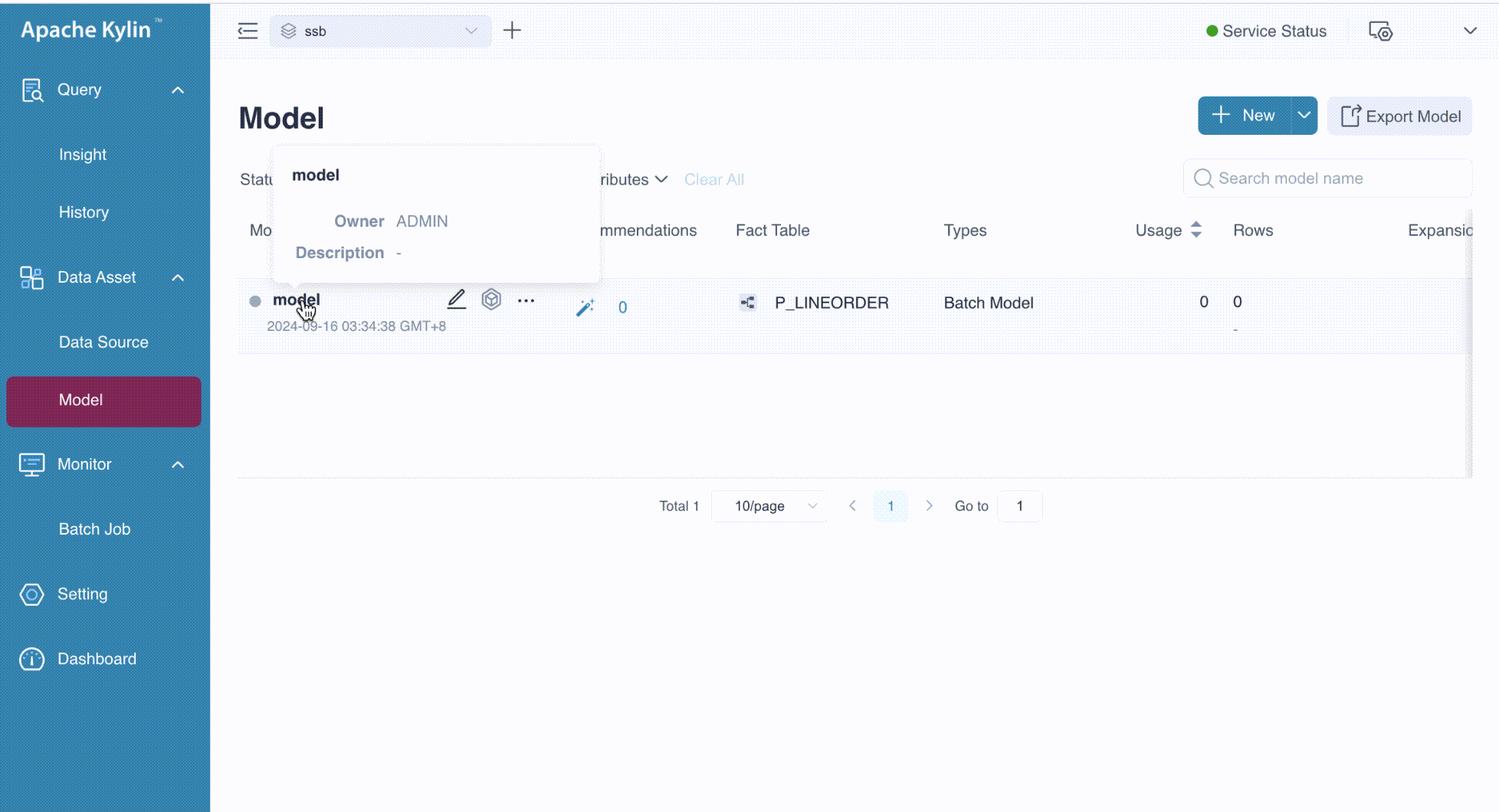Open the 10/page size selector
The height and width of the screenshot is (812, 1499).
(x=769, y=506)
